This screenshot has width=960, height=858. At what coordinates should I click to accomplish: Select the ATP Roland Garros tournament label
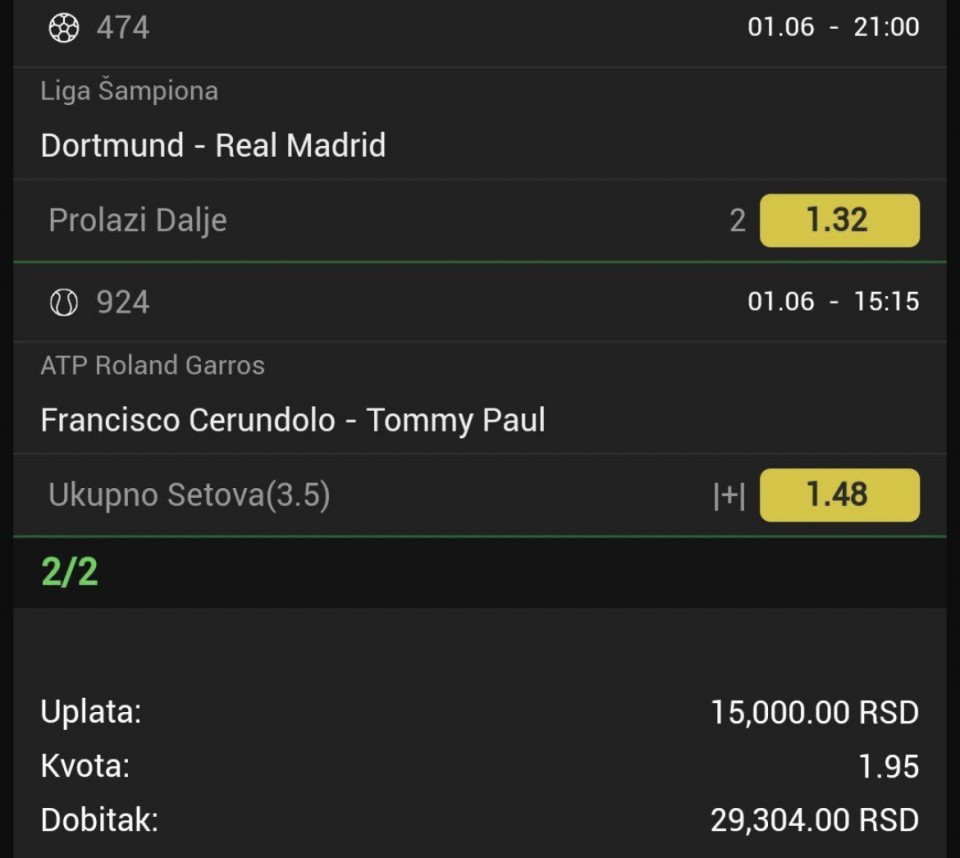[x=153, y=365]
